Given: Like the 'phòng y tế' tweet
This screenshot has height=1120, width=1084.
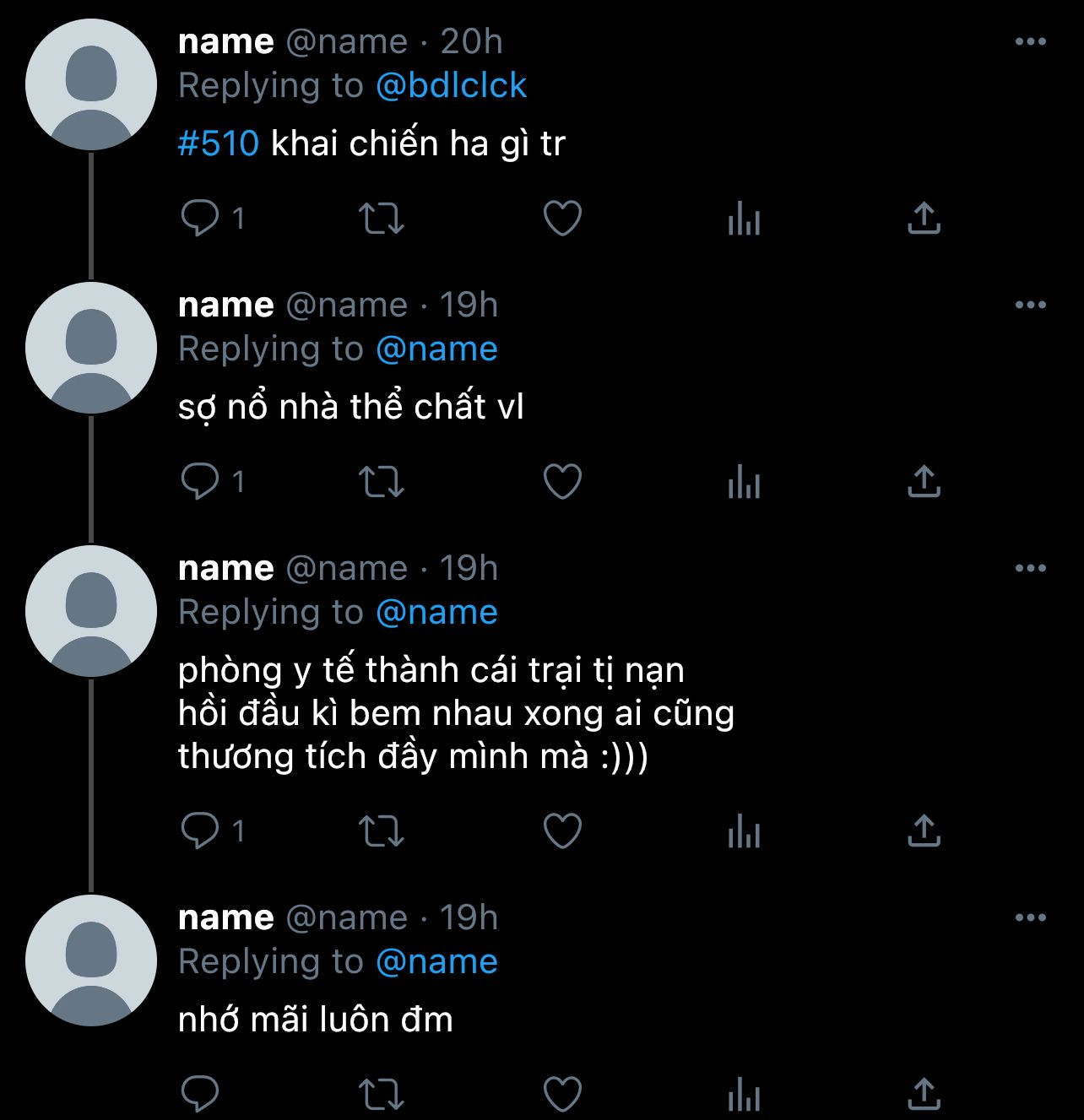Looking at the screenshot, I should [x=562, y=831].
